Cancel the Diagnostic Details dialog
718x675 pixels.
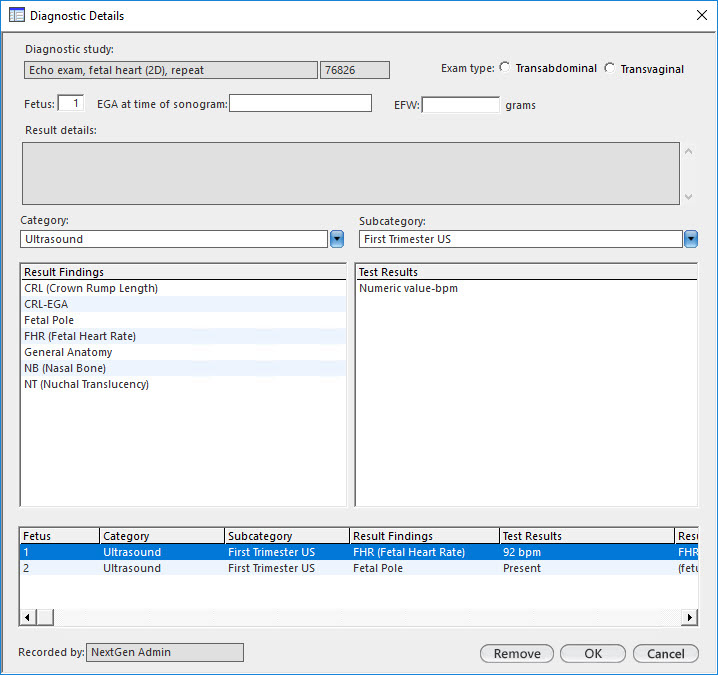pos(666,653)
